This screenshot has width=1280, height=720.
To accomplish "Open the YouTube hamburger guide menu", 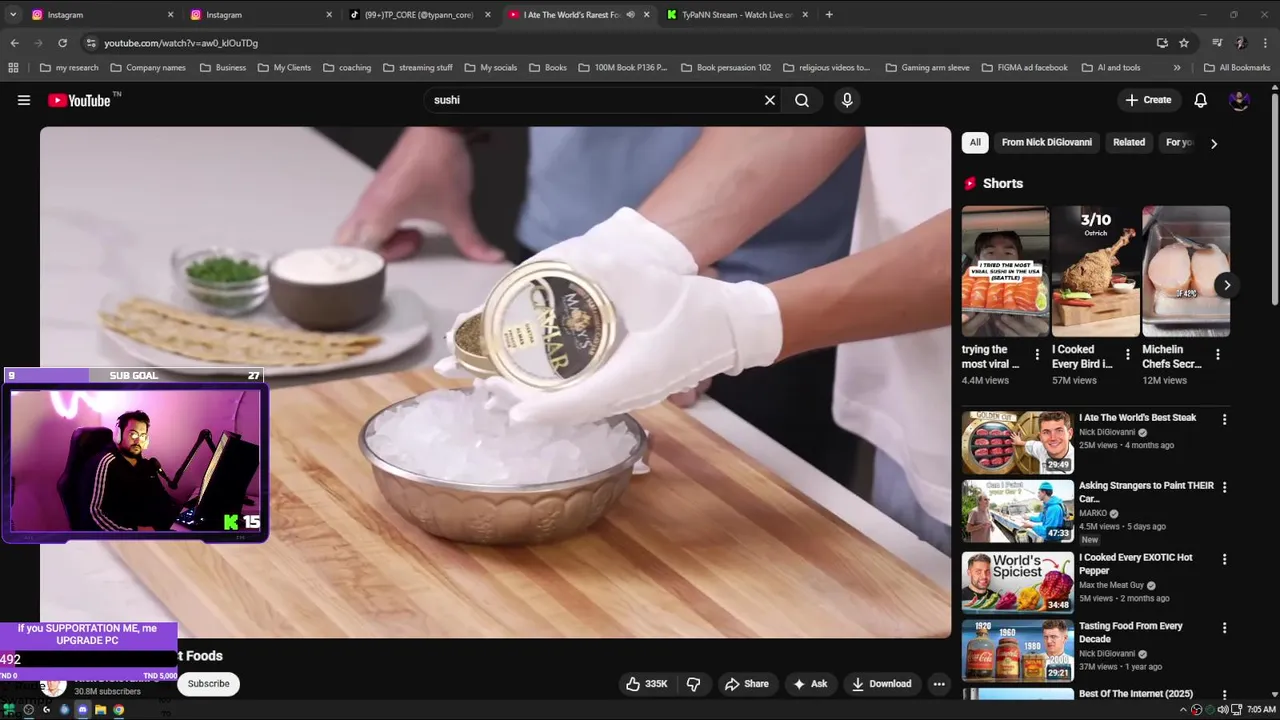I will [24, 100].
